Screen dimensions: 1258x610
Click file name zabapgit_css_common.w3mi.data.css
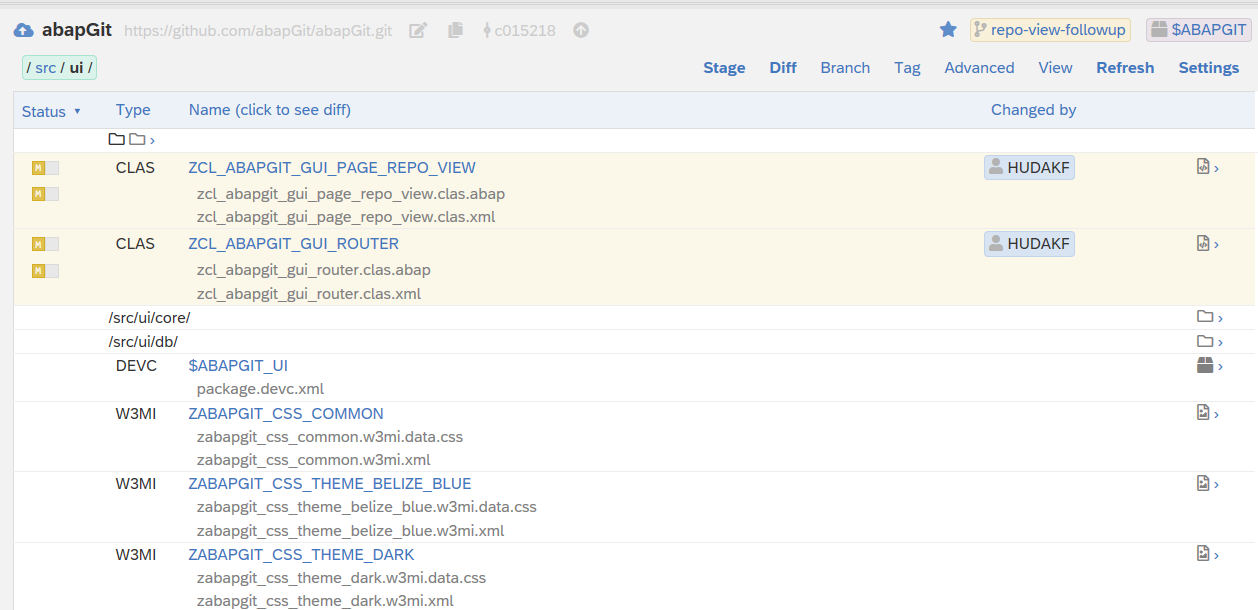tap(330, 437)
